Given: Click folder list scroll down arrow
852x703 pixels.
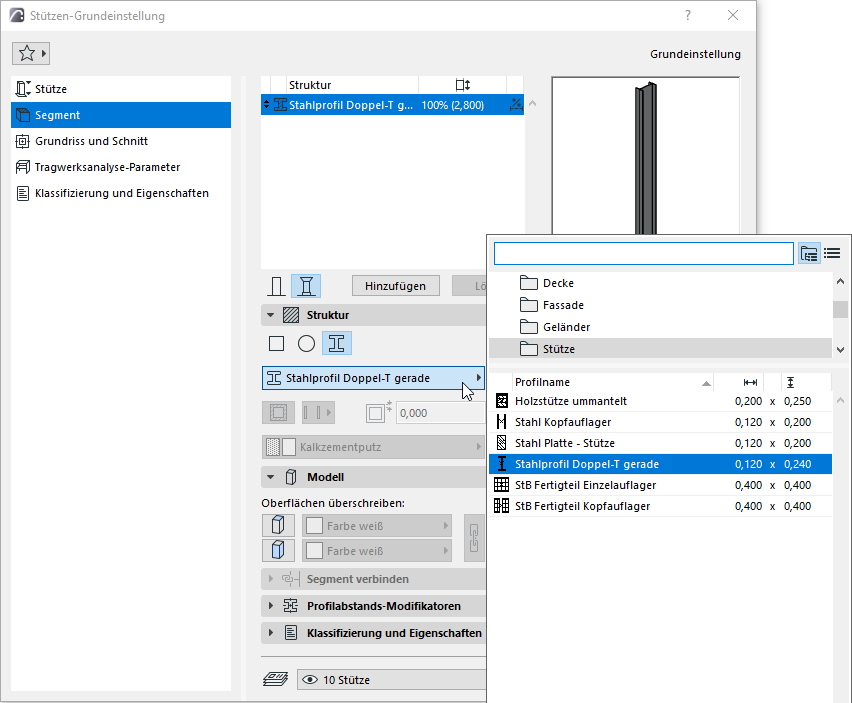Looking at the screenshot, I should click(x=840, y=350).
